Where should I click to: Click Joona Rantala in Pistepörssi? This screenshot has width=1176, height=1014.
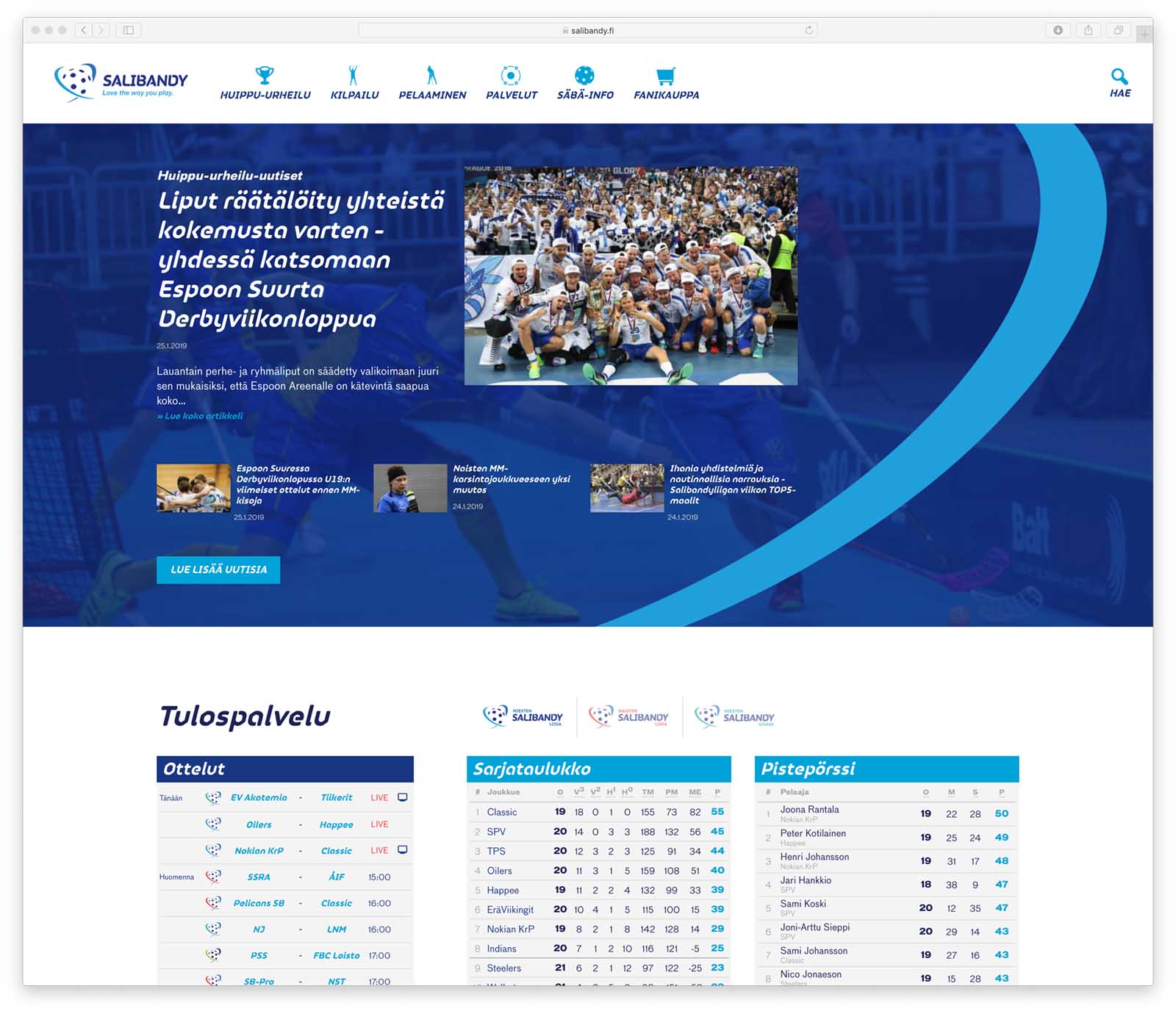click(x=809, y=810)
